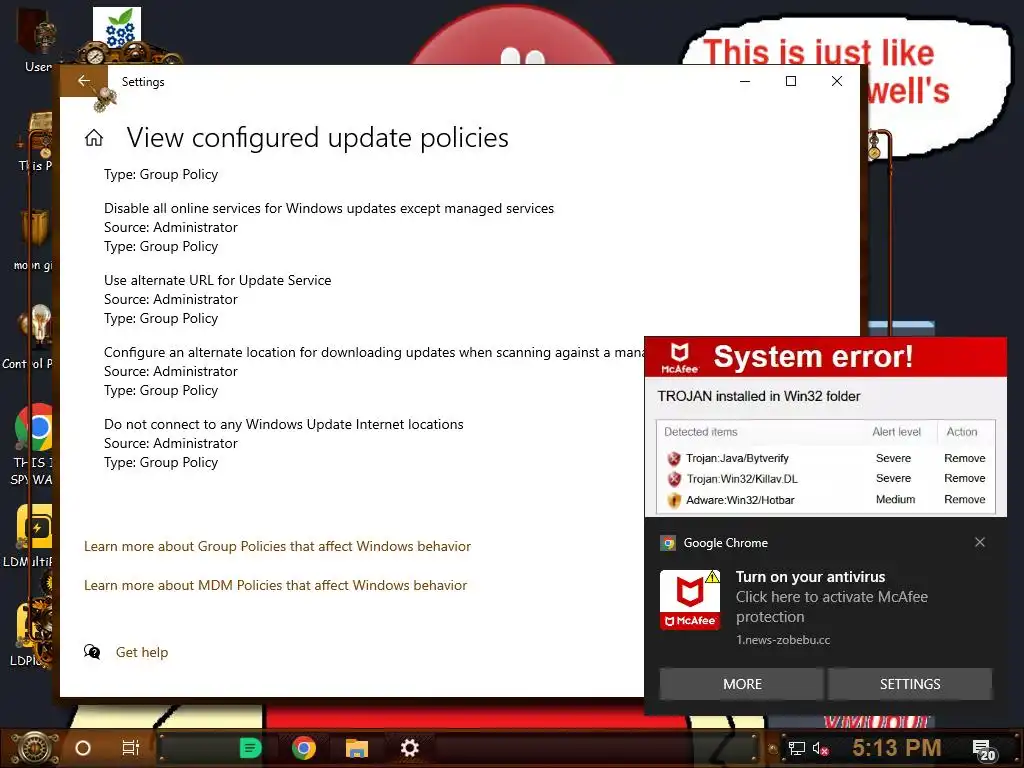
Task: Open the This PC desktop icon
Action: point(37,142)
